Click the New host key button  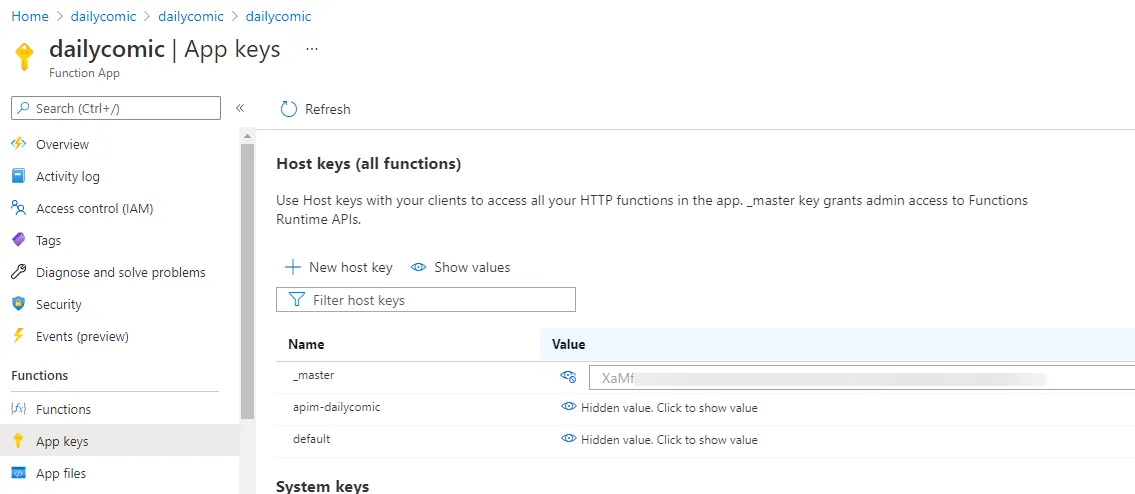339,267
